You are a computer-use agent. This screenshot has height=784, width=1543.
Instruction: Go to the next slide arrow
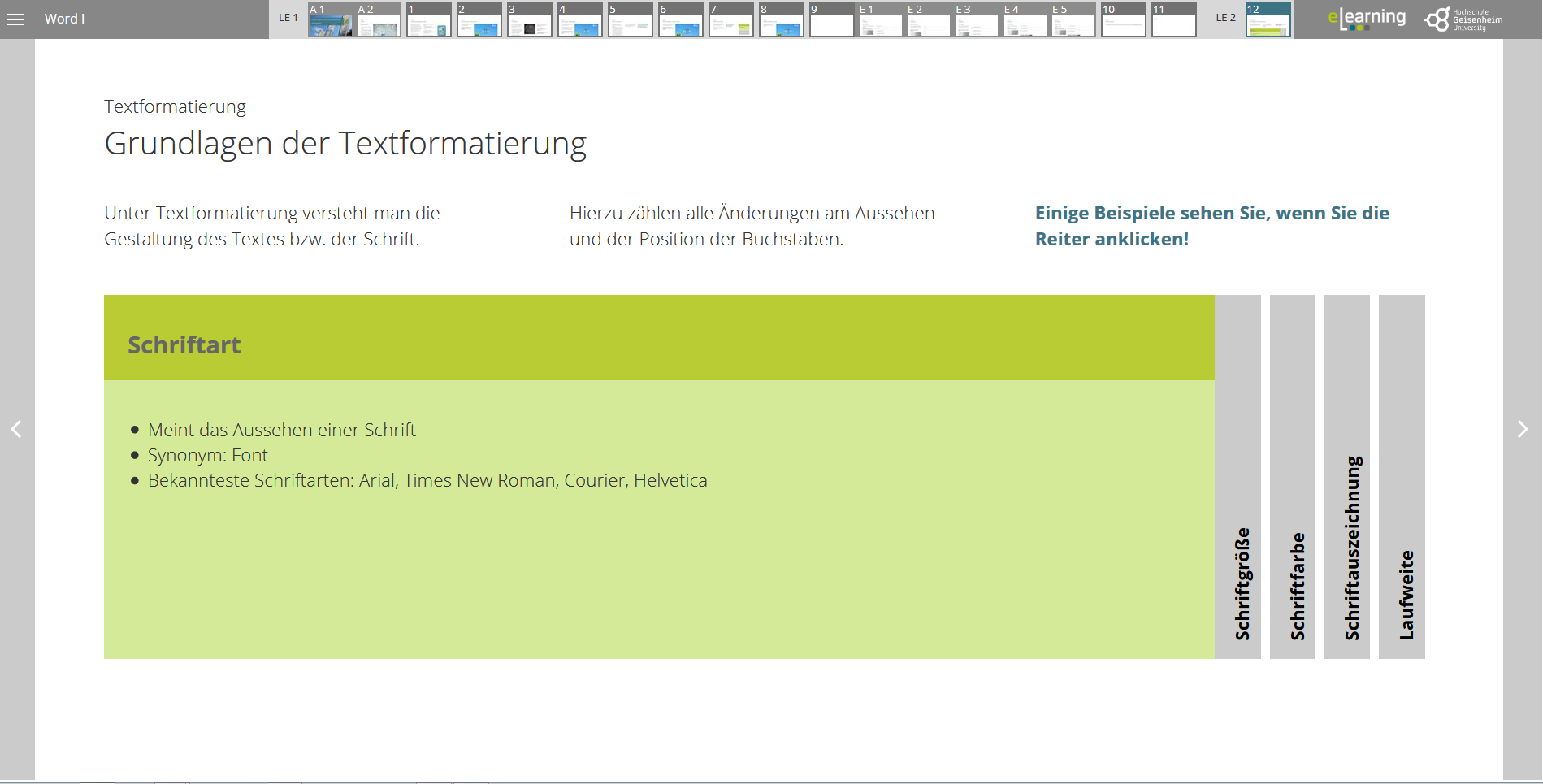pos(1523,429)
